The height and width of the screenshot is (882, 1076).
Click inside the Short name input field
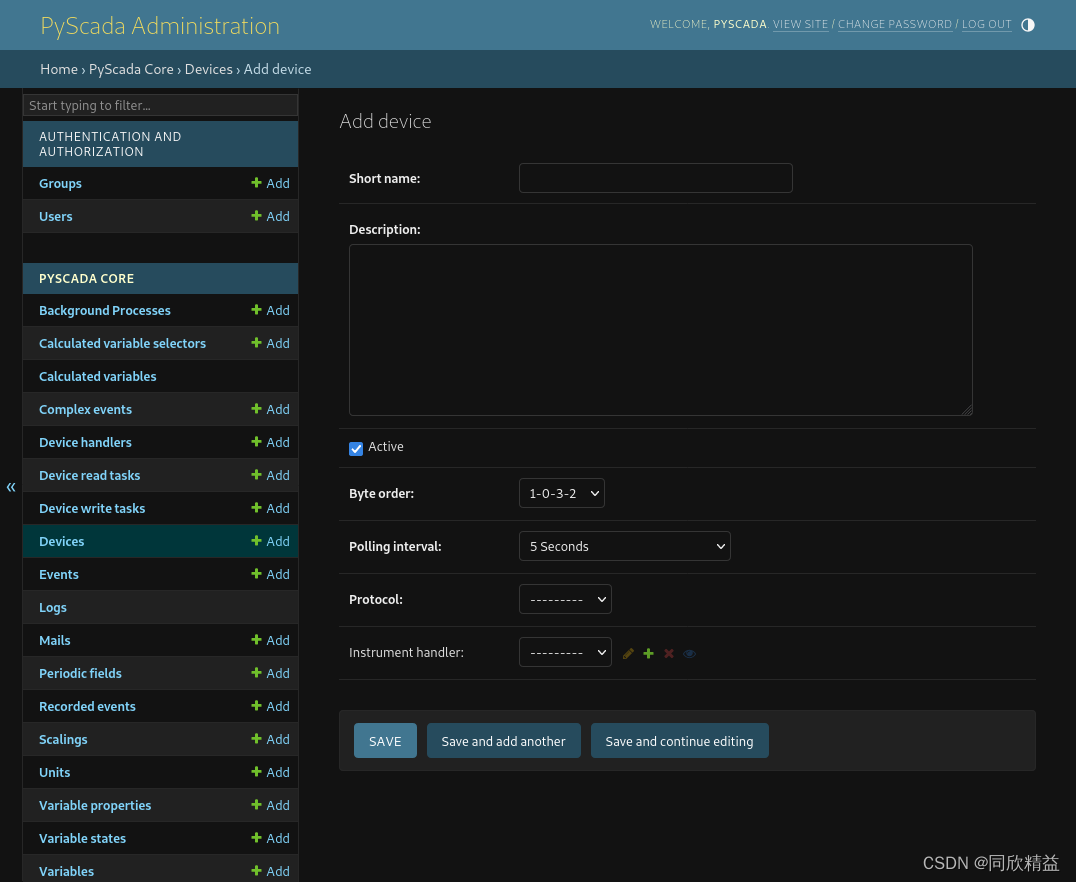click(655, 178)
